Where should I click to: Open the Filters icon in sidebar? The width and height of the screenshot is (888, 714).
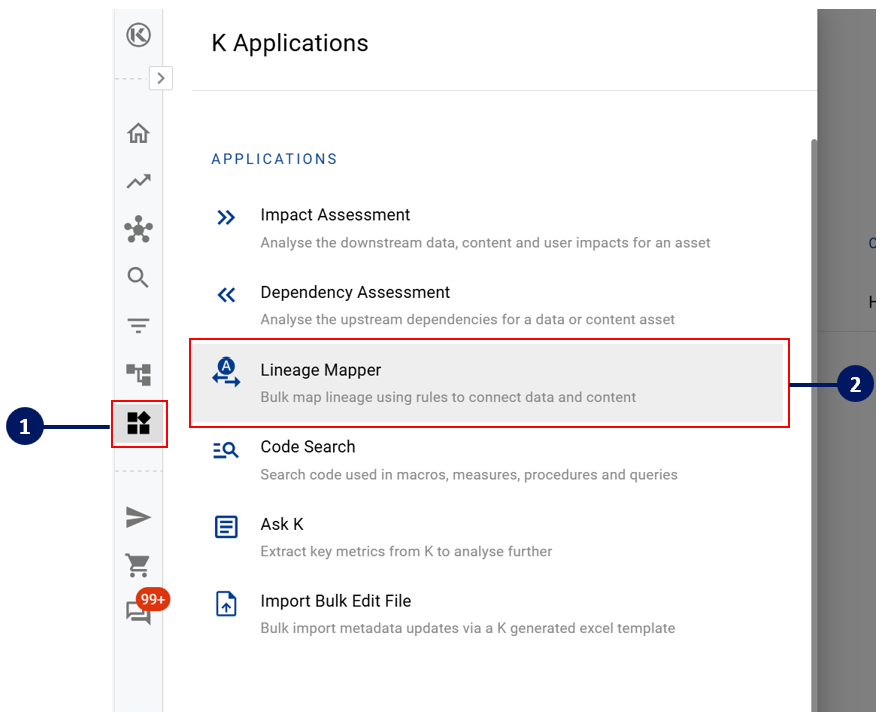[138, 326]
